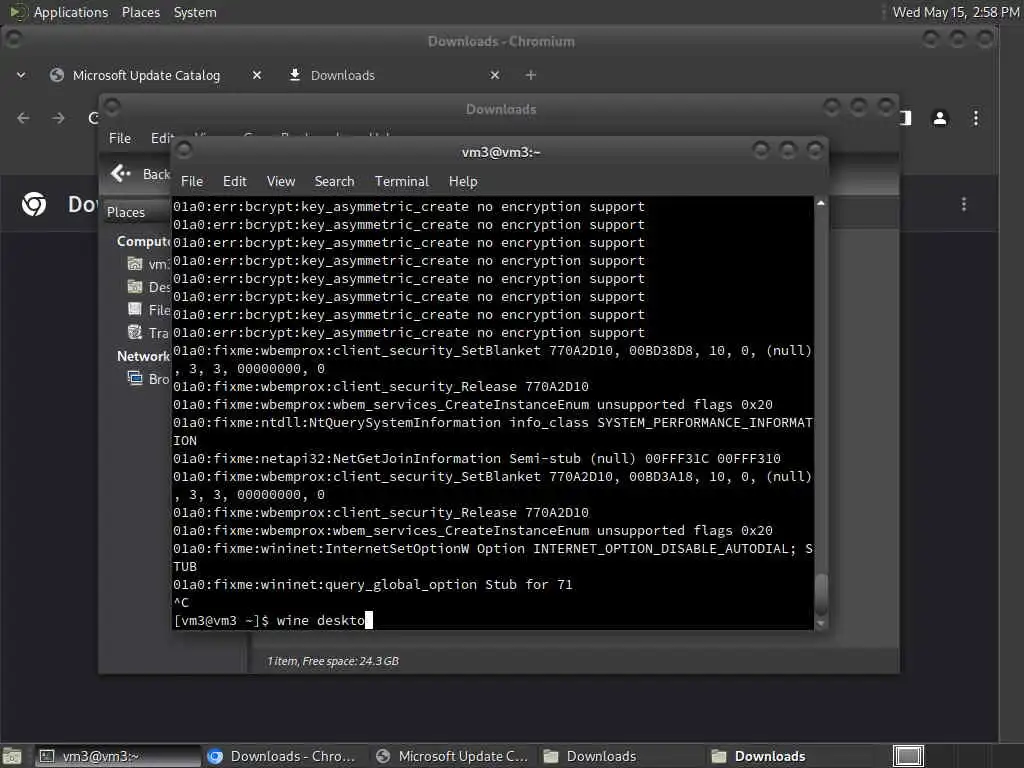This screenshot has height=768, width=1024.
Task: Go back in Chromium browser
Action: [x=24, y=118]
